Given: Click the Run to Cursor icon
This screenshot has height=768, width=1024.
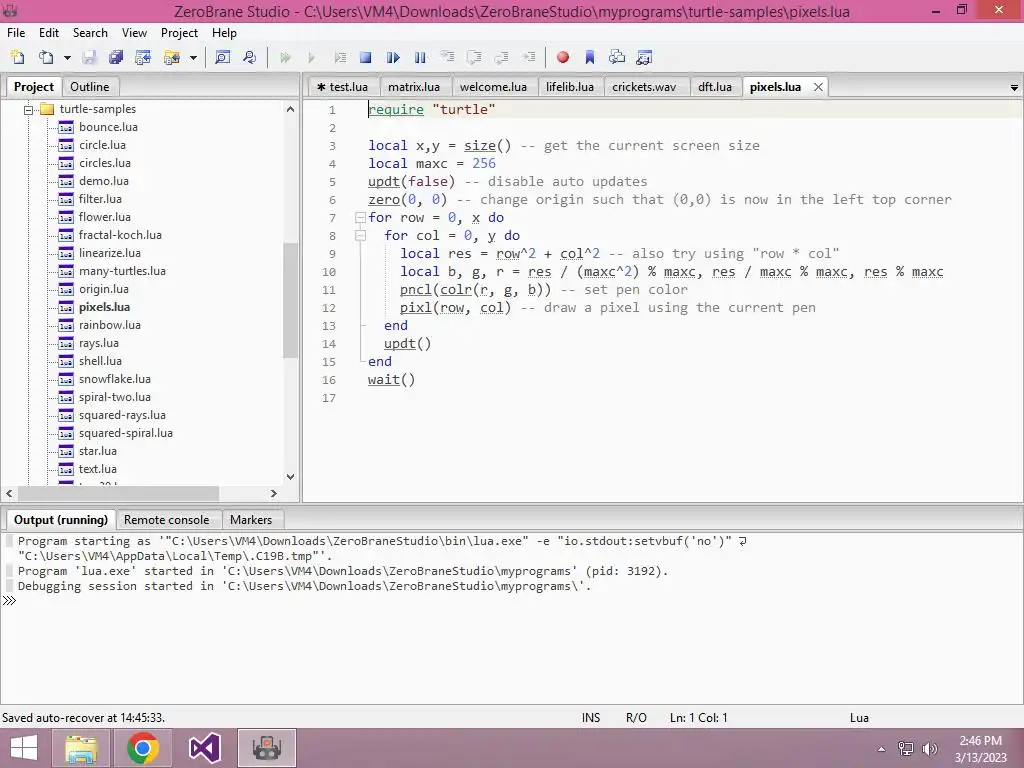Looking at the screenshot, I should (x=528, y=57).
